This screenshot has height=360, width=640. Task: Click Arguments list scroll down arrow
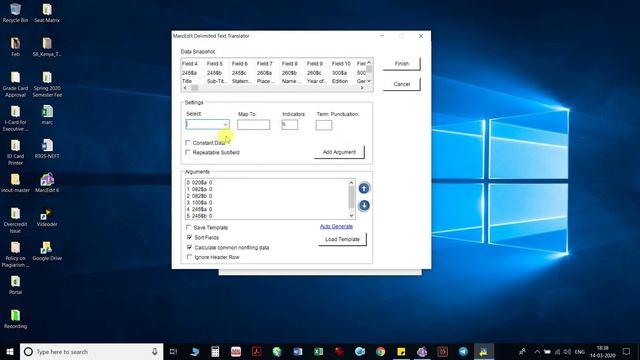(x=351, y=216)
